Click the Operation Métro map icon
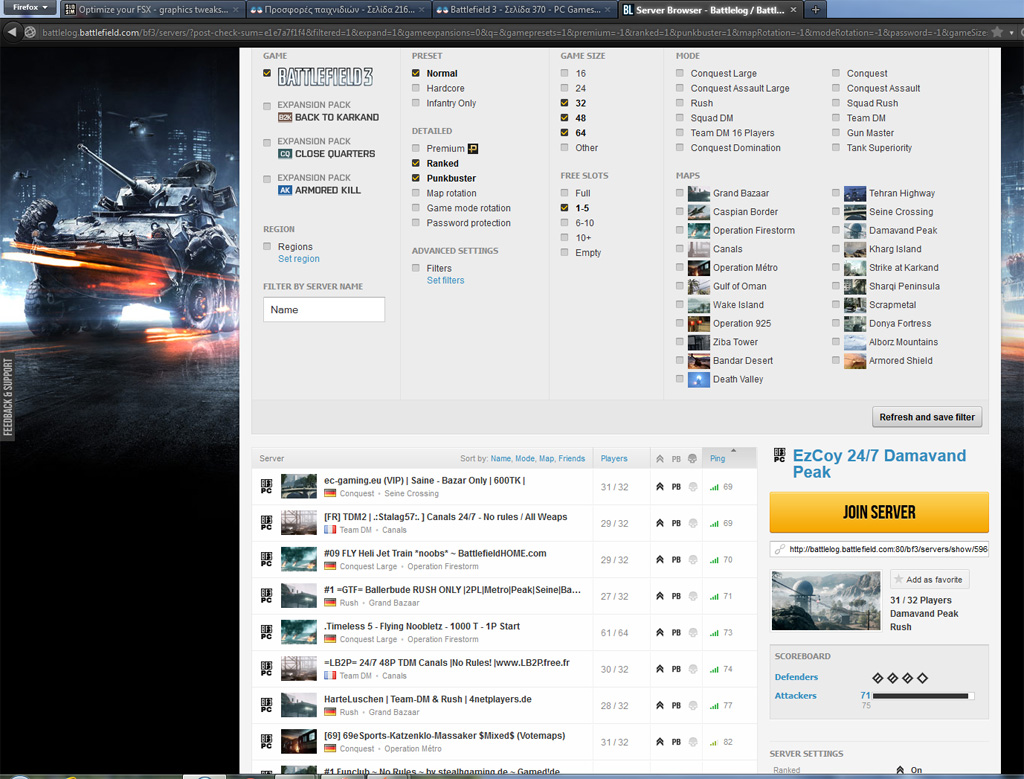 pyautogui.click(x=699, y=268)
